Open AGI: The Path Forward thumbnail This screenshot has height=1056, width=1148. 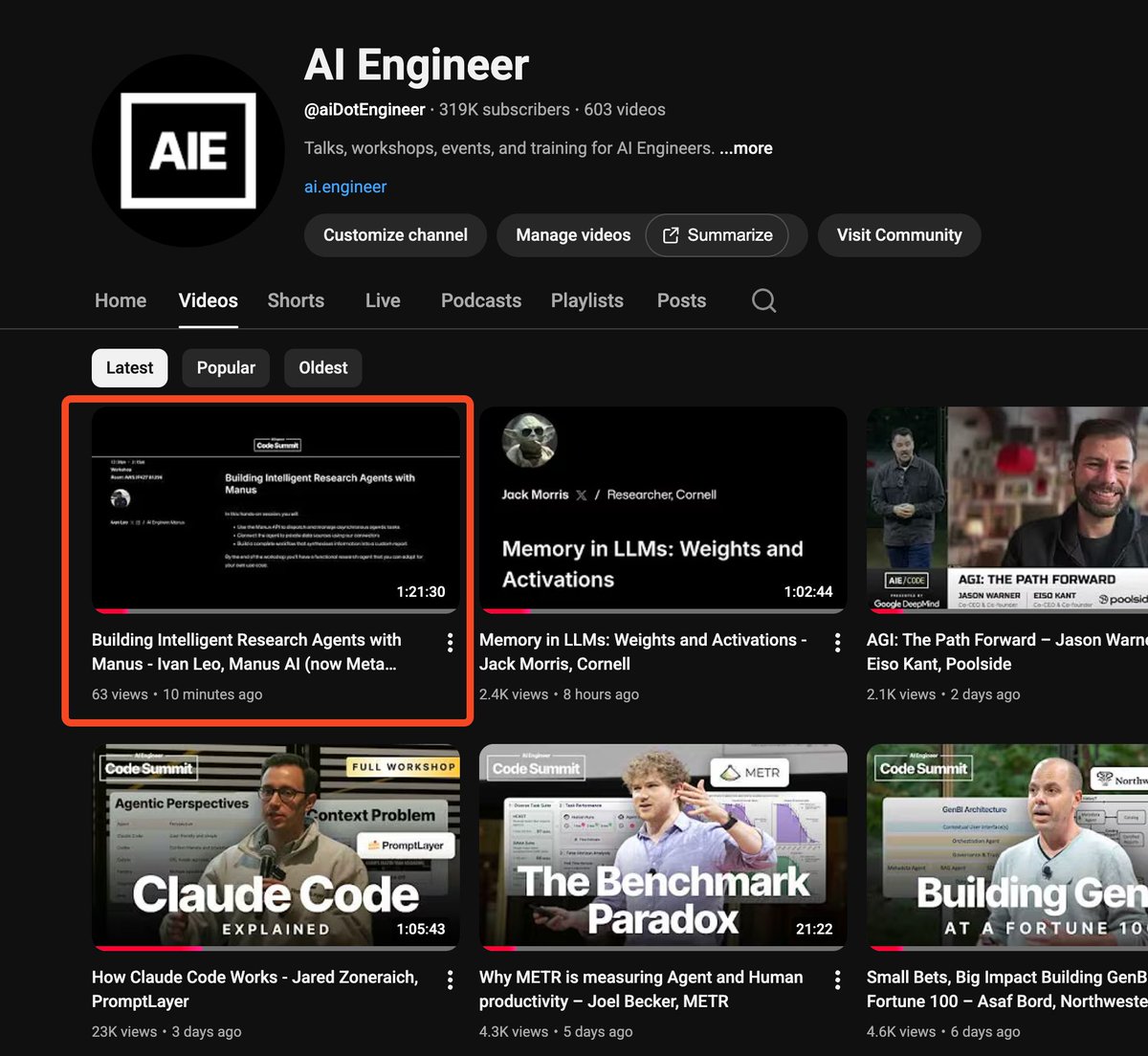click(1007, 510)
